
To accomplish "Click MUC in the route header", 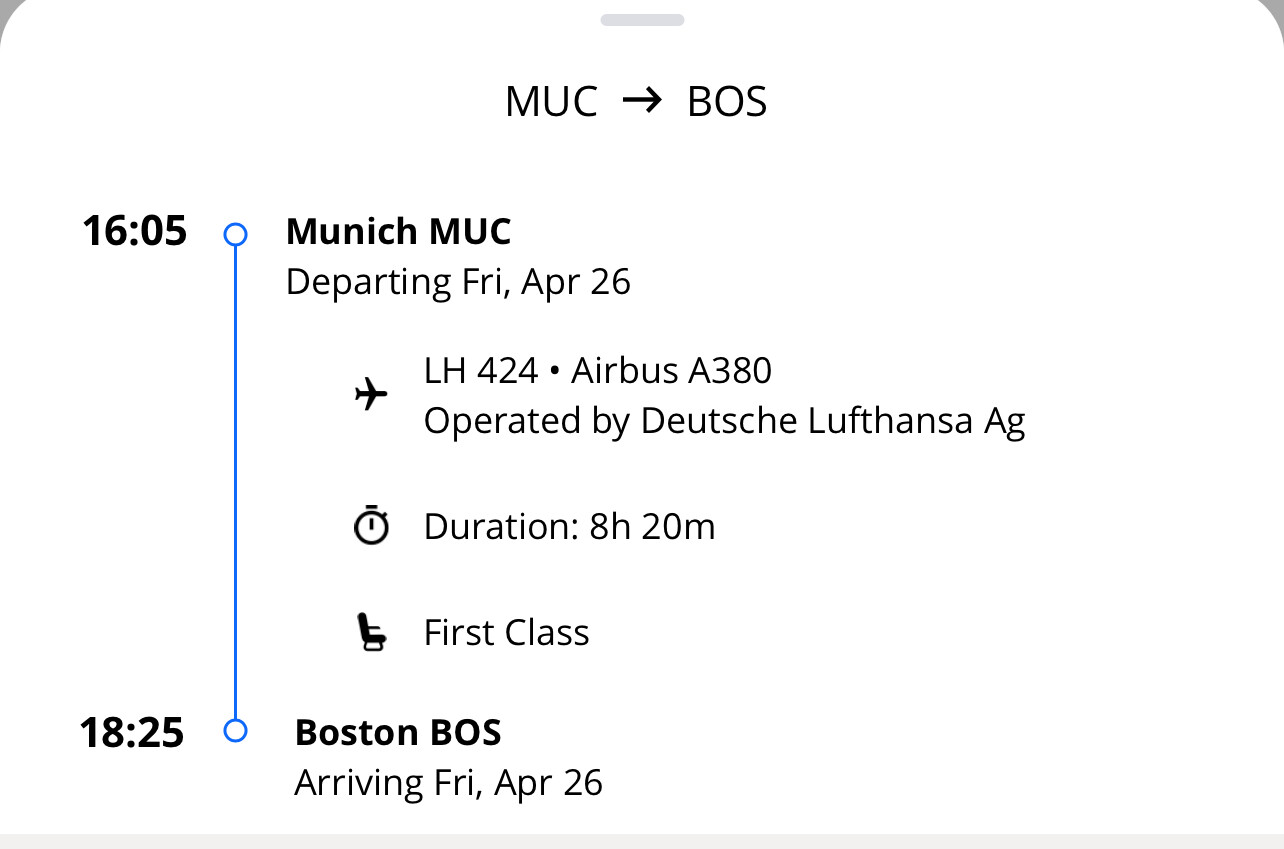I will point(551,102).
